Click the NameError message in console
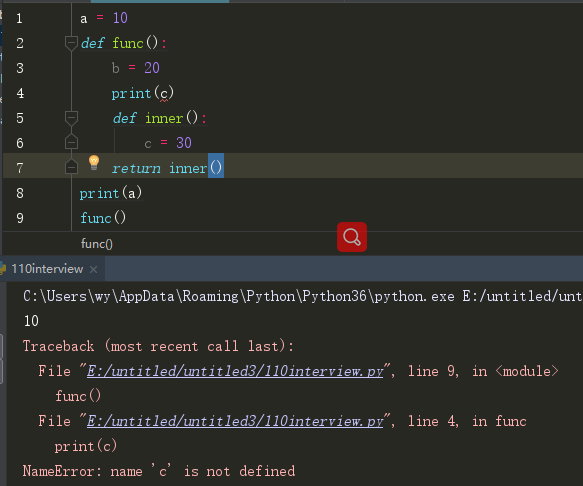583x486 pixels. point(159,471)
